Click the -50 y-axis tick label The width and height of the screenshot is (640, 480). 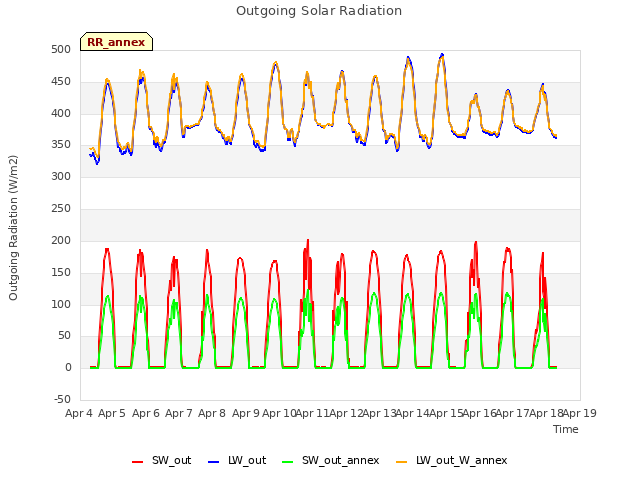pos(62,400)
